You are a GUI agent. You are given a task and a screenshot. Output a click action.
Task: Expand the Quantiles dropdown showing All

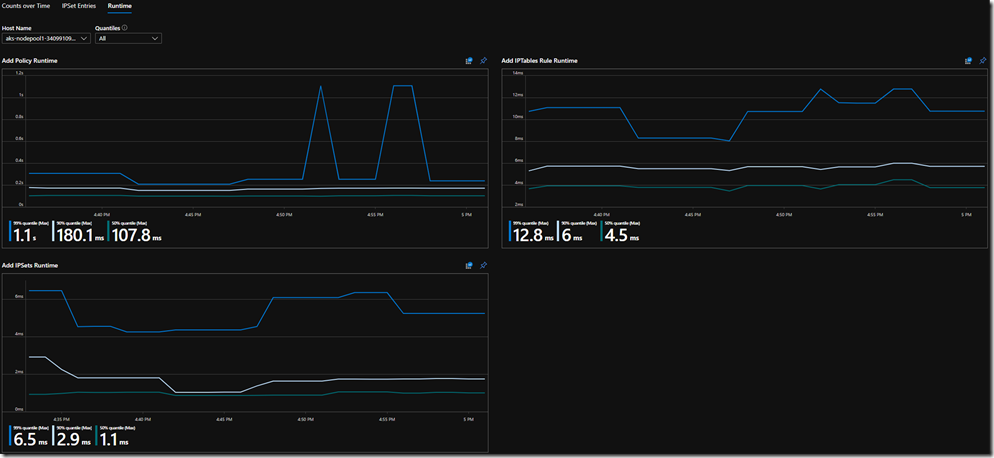click(128, 39)
